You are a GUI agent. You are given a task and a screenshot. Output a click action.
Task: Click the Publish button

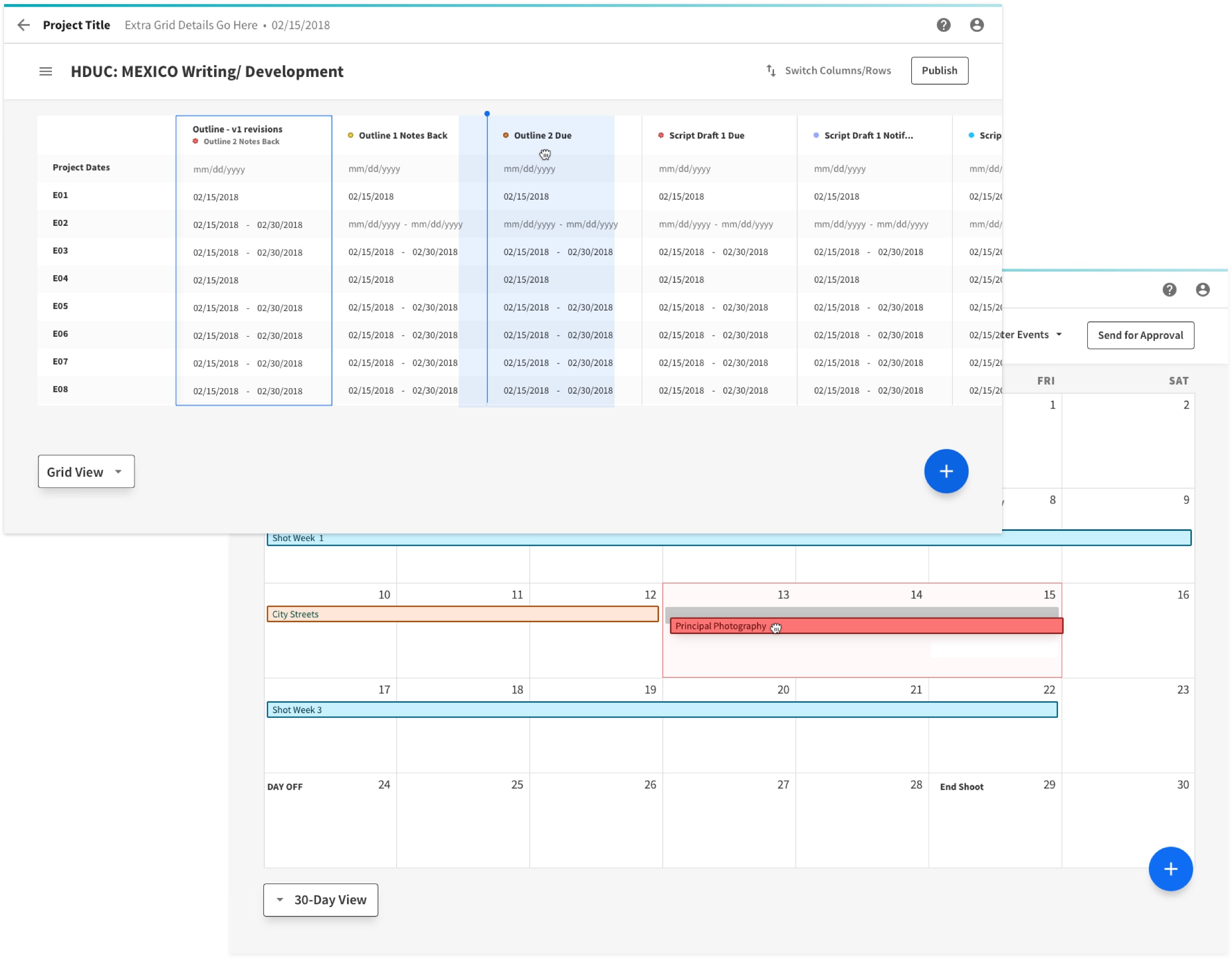point(937,70)
